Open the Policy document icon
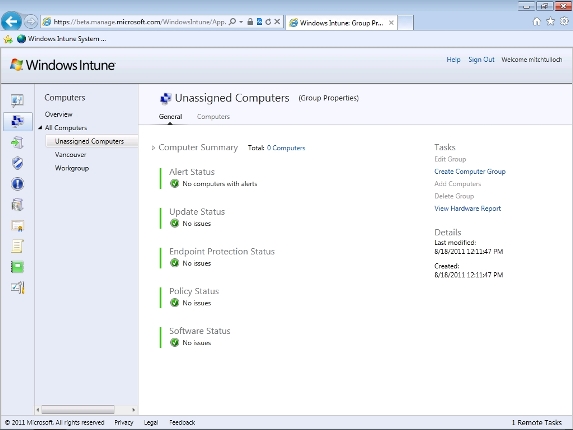The image size is (573, 430). (17, 246)
